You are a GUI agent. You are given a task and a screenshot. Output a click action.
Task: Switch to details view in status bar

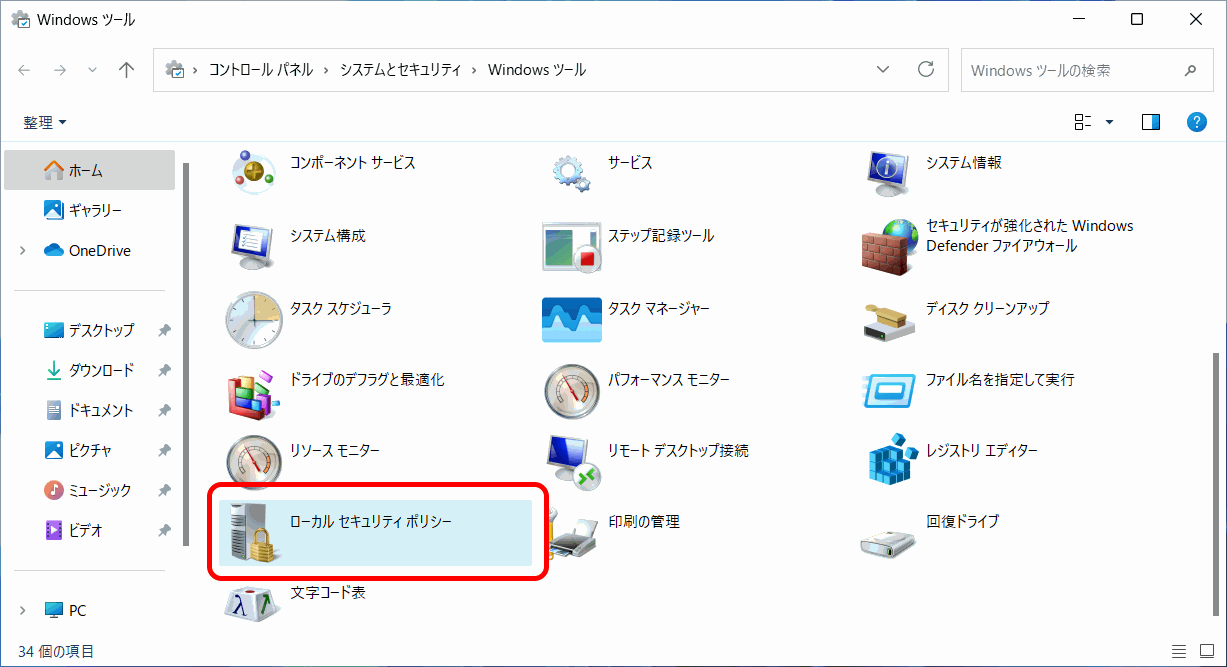click(1179, 651)
